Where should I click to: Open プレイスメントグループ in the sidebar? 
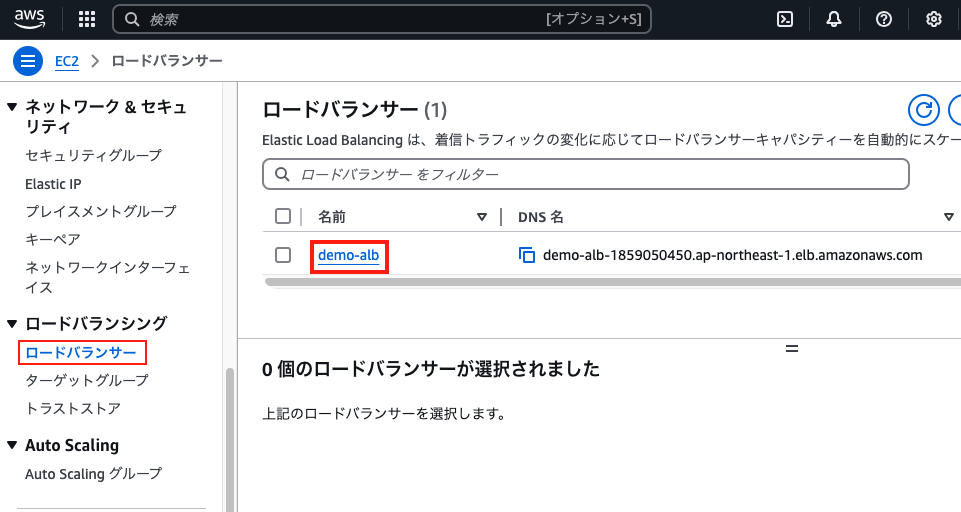click(x=101, y=212)
